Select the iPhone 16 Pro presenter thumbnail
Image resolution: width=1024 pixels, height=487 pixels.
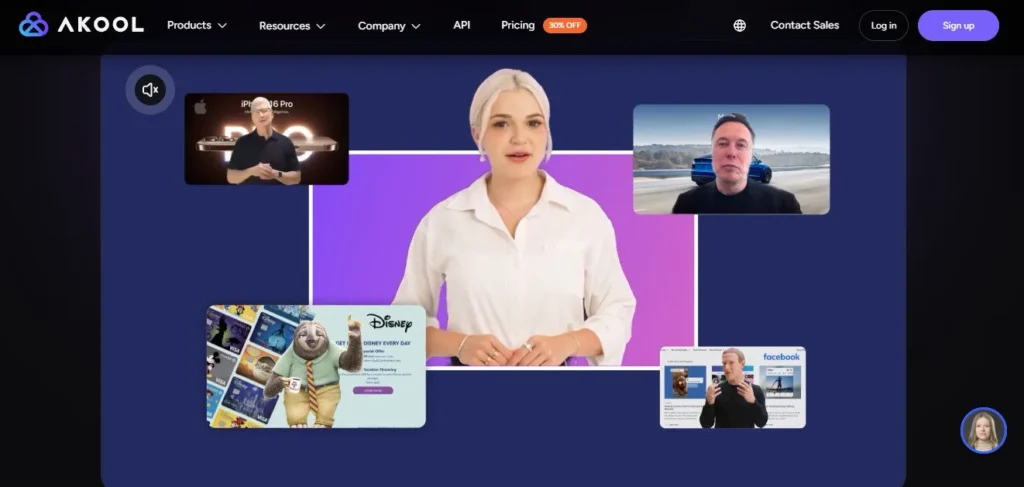pos(266,139)
